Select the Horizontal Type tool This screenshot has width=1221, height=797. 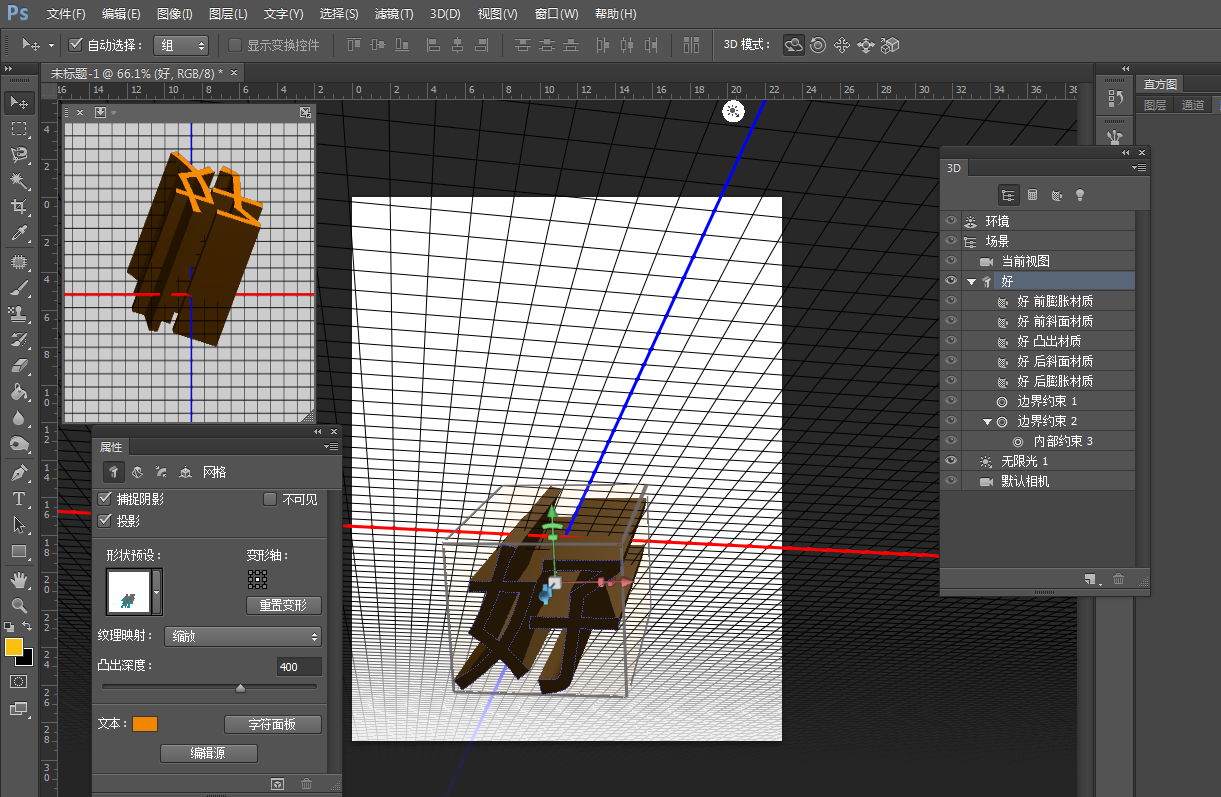18,498
